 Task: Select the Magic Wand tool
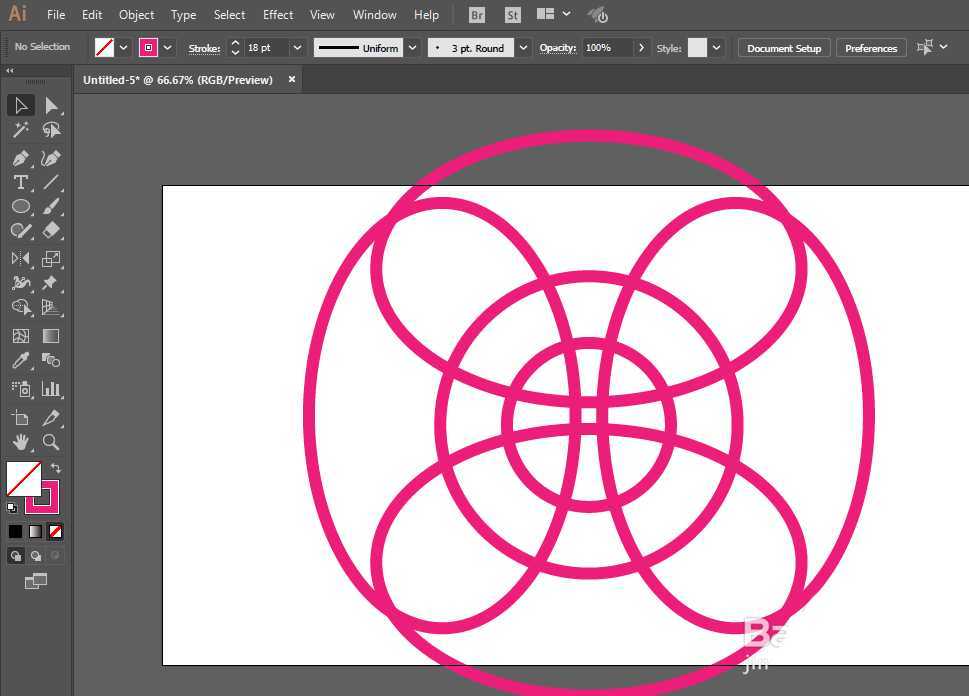(20, 130)
